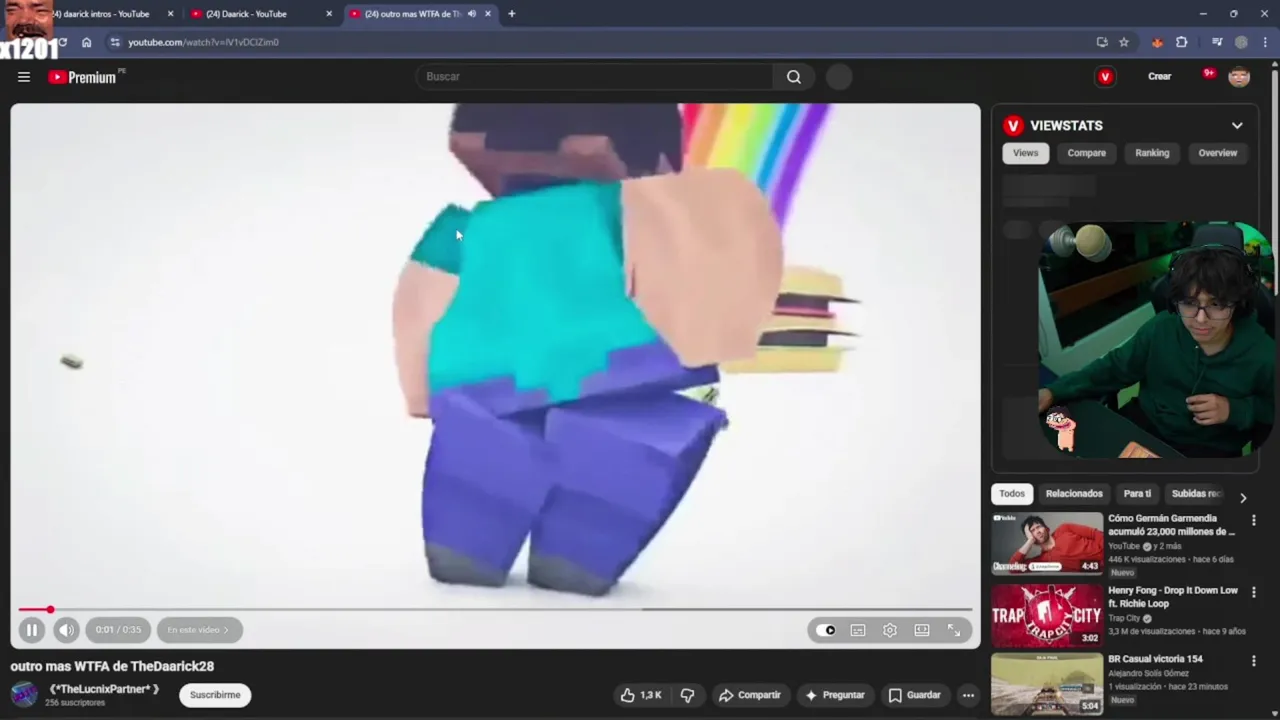Image resolution: width=1280 pixels, height=720 pixels.
Task: Select the Views tab in ViewStats
Action: [1025, 153]
